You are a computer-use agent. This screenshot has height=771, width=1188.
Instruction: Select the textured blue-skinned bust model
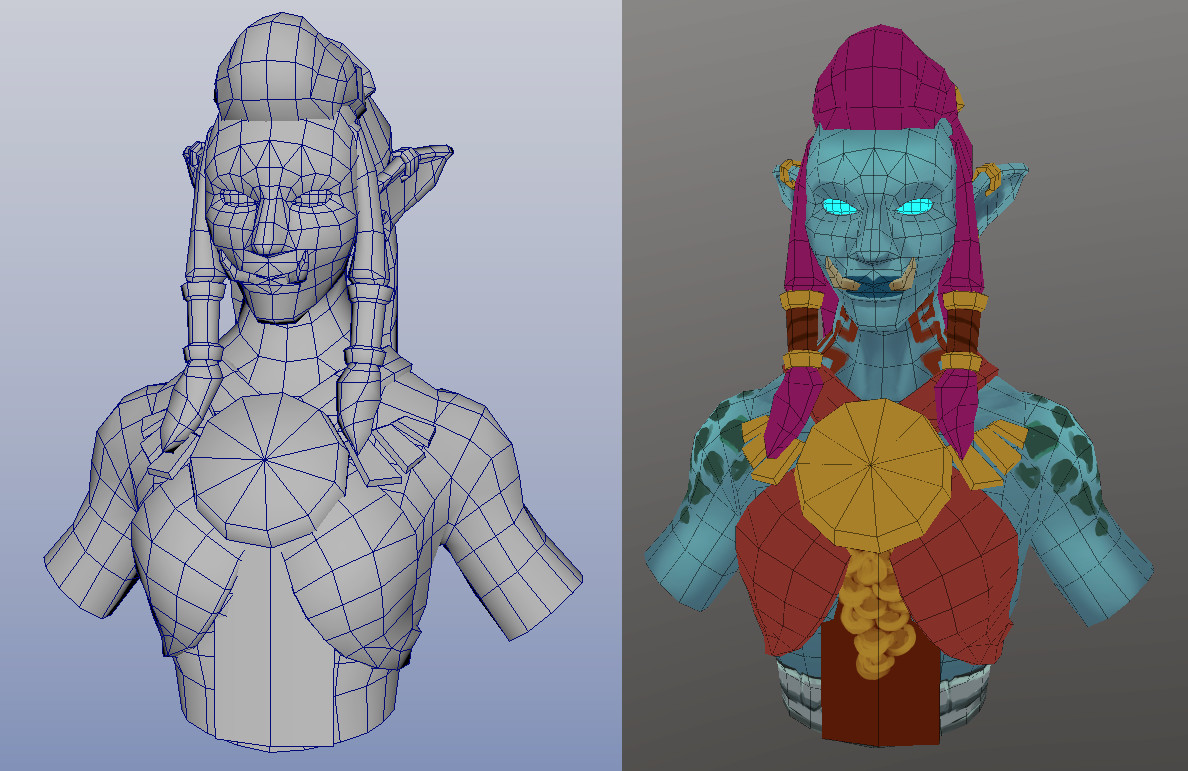pos(898,386)
